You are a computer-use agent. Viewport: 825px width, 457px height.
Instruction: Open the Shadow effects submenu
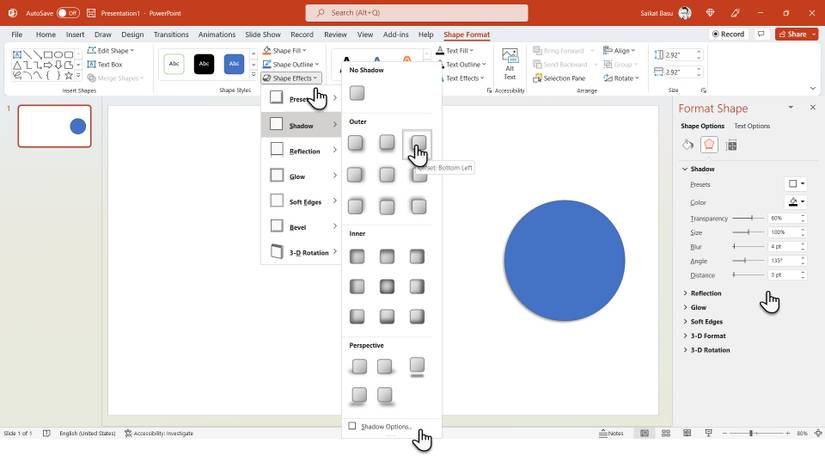(301, 125)
